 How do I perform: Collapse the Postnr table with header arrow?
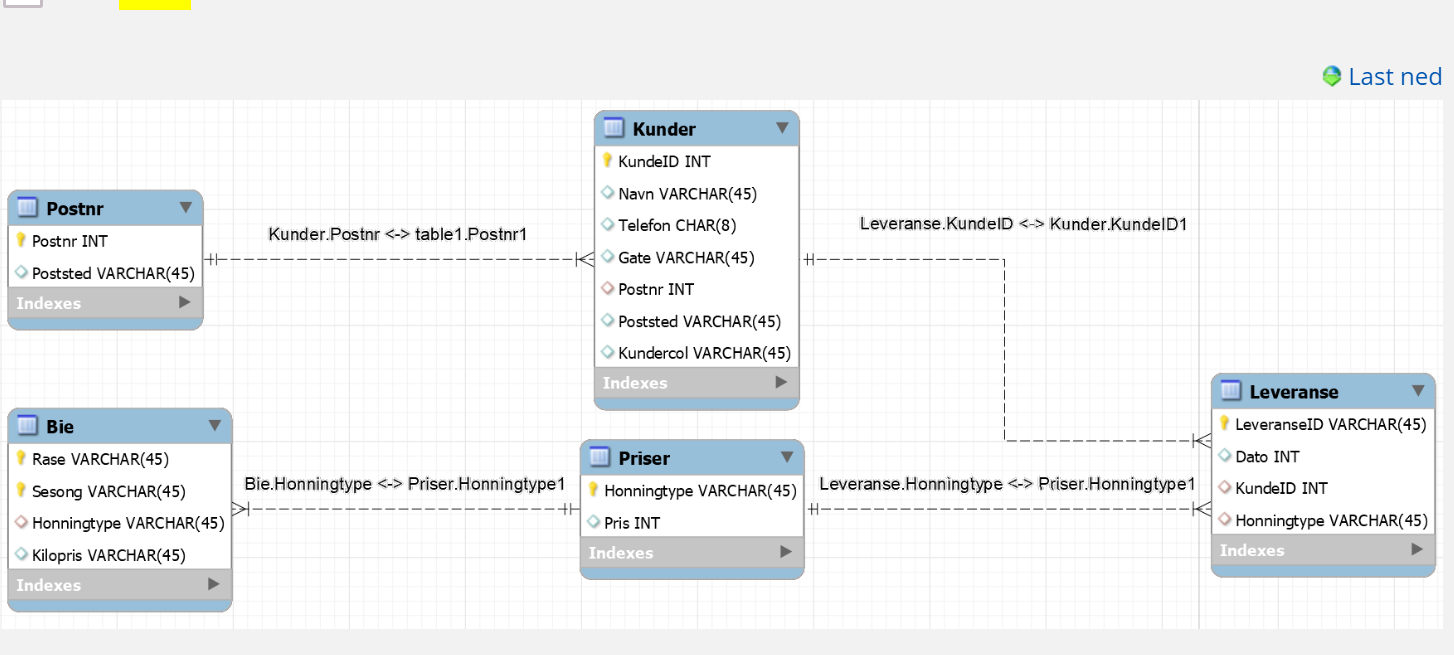click(186, 207)
